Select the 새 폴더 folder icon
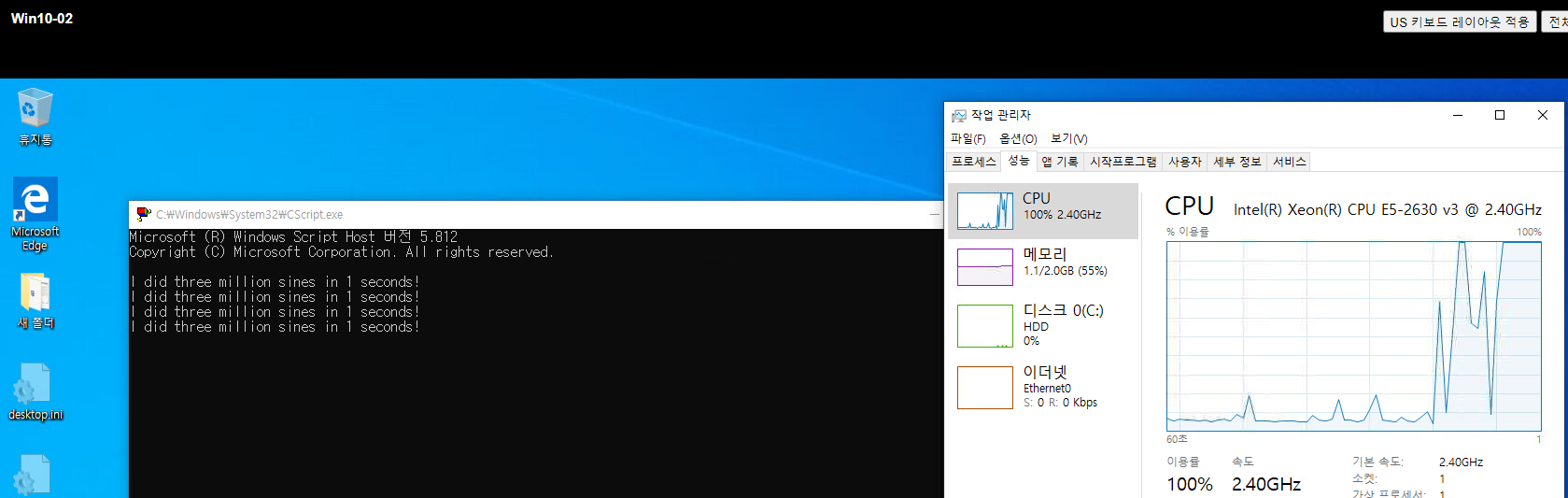Screen dimensions: 1568x498 click(x=35, y=301)
